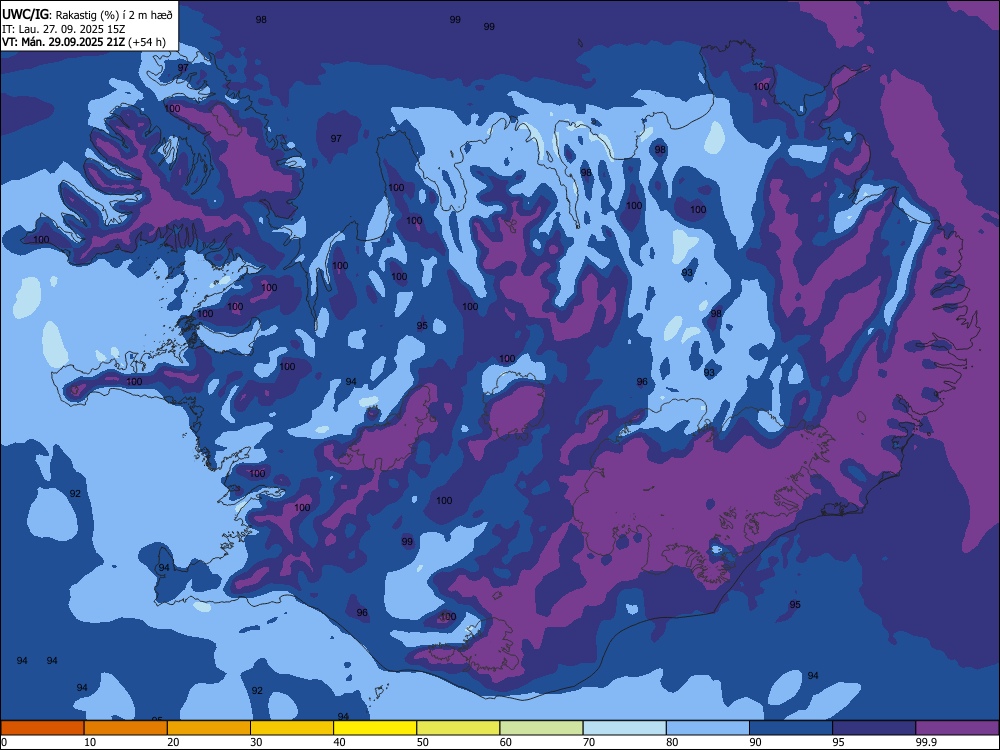Click the purple above-99.9% legend swatch
Viewport: 1000px width, 750px height.
pyautogui.click(x=957, y=728)
